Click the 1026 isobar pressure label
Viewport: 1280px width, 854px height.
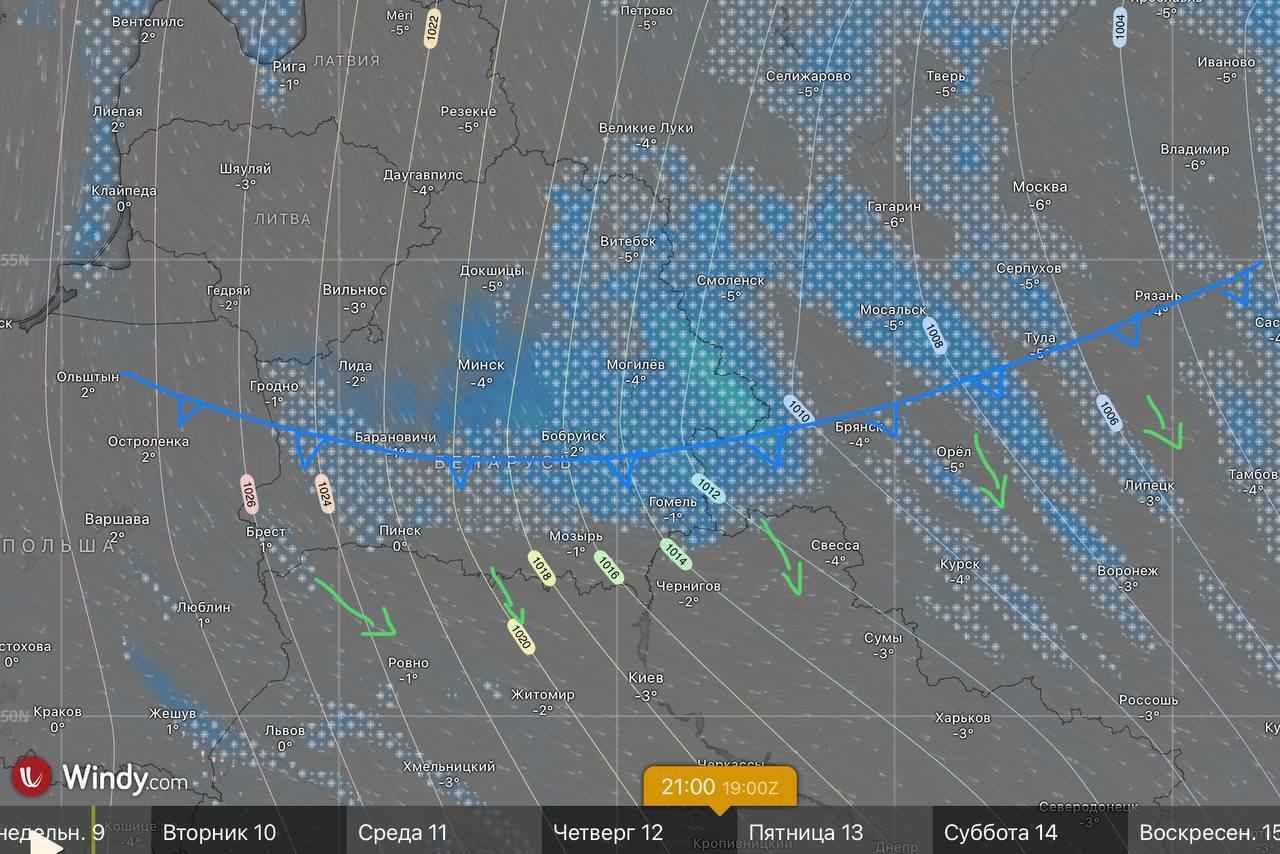coord(249,494)
